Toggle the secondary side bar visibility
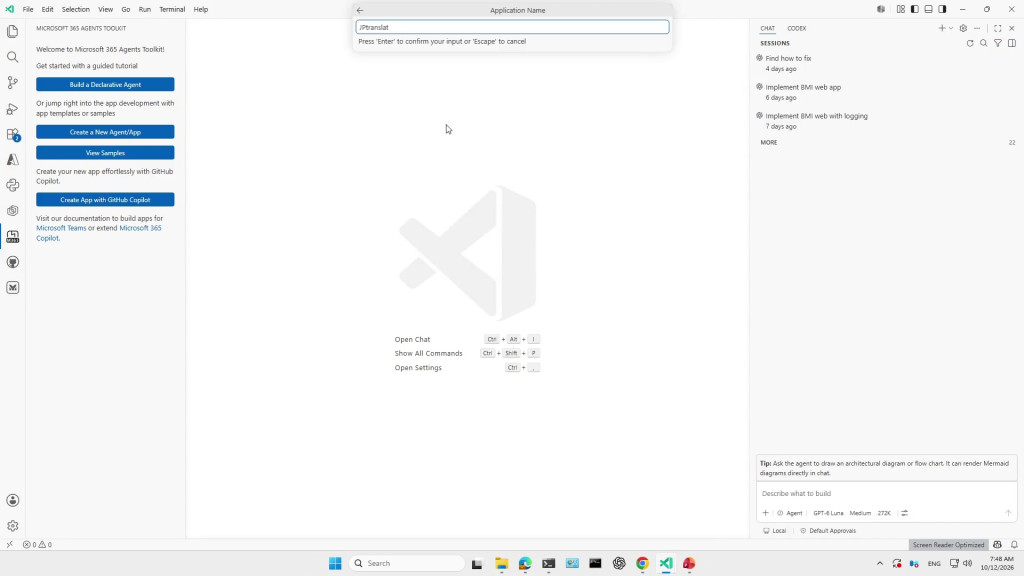This screenshot has width=1024, height=576. [942, 9]
